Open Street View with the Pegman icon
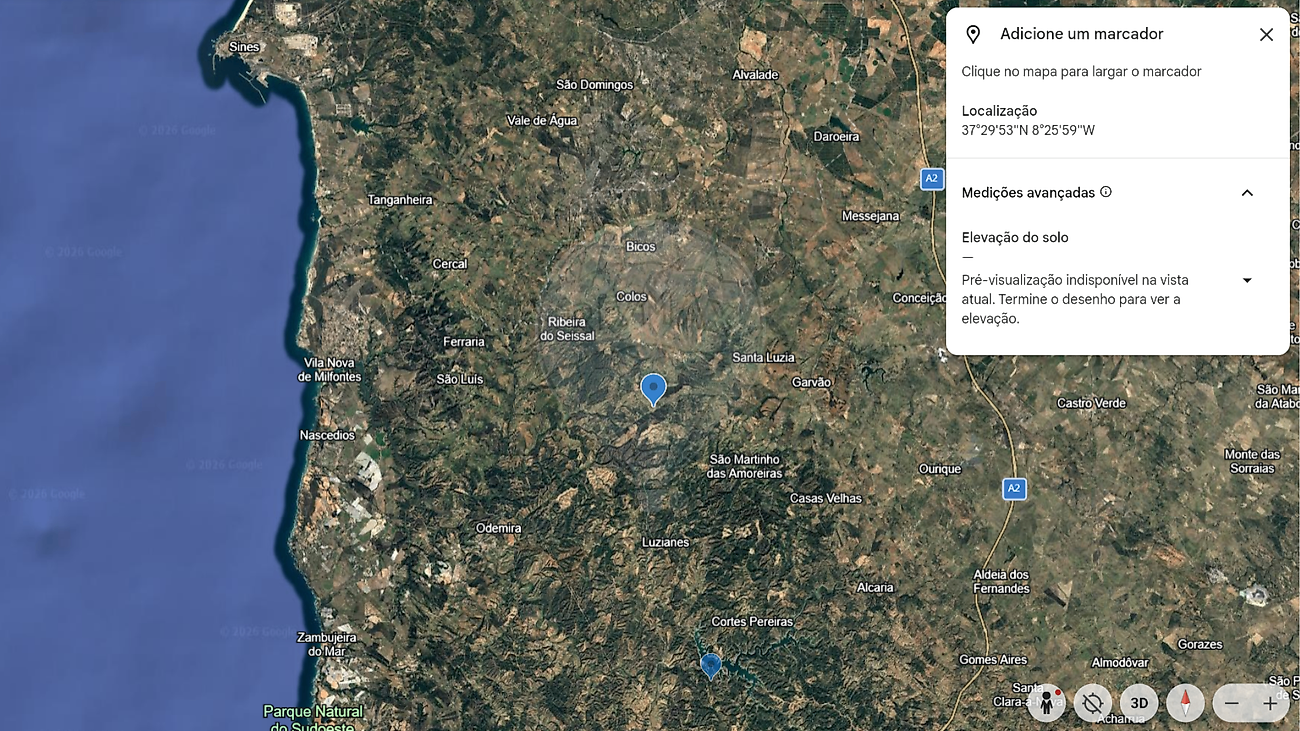The image size is (1300, 731). point(1046,703)
